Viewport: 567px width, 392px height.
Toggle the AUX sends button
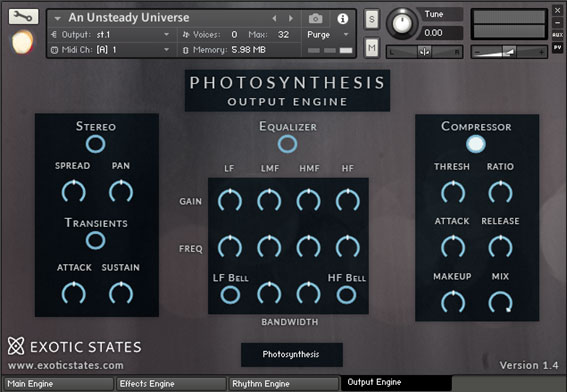(558, 35)
